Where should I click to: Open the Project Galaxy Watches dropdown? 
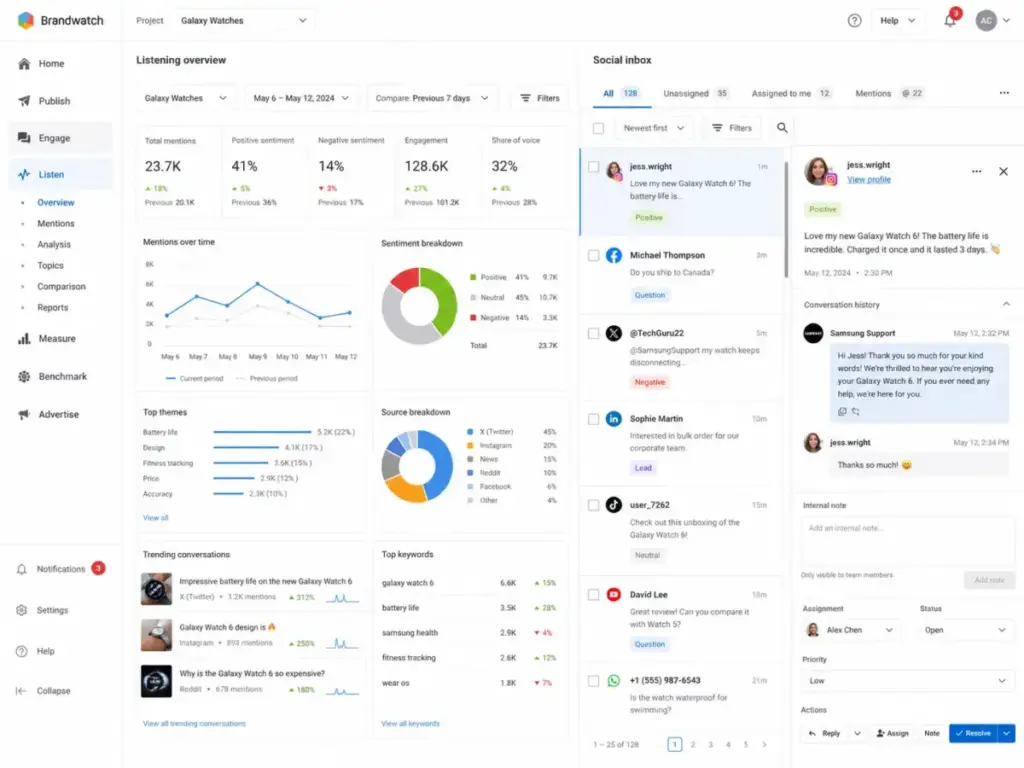click(x=244, y=21)
